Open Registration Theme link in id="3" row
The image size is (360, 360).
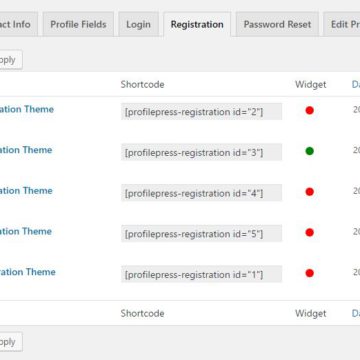click(x=26, y=150)
